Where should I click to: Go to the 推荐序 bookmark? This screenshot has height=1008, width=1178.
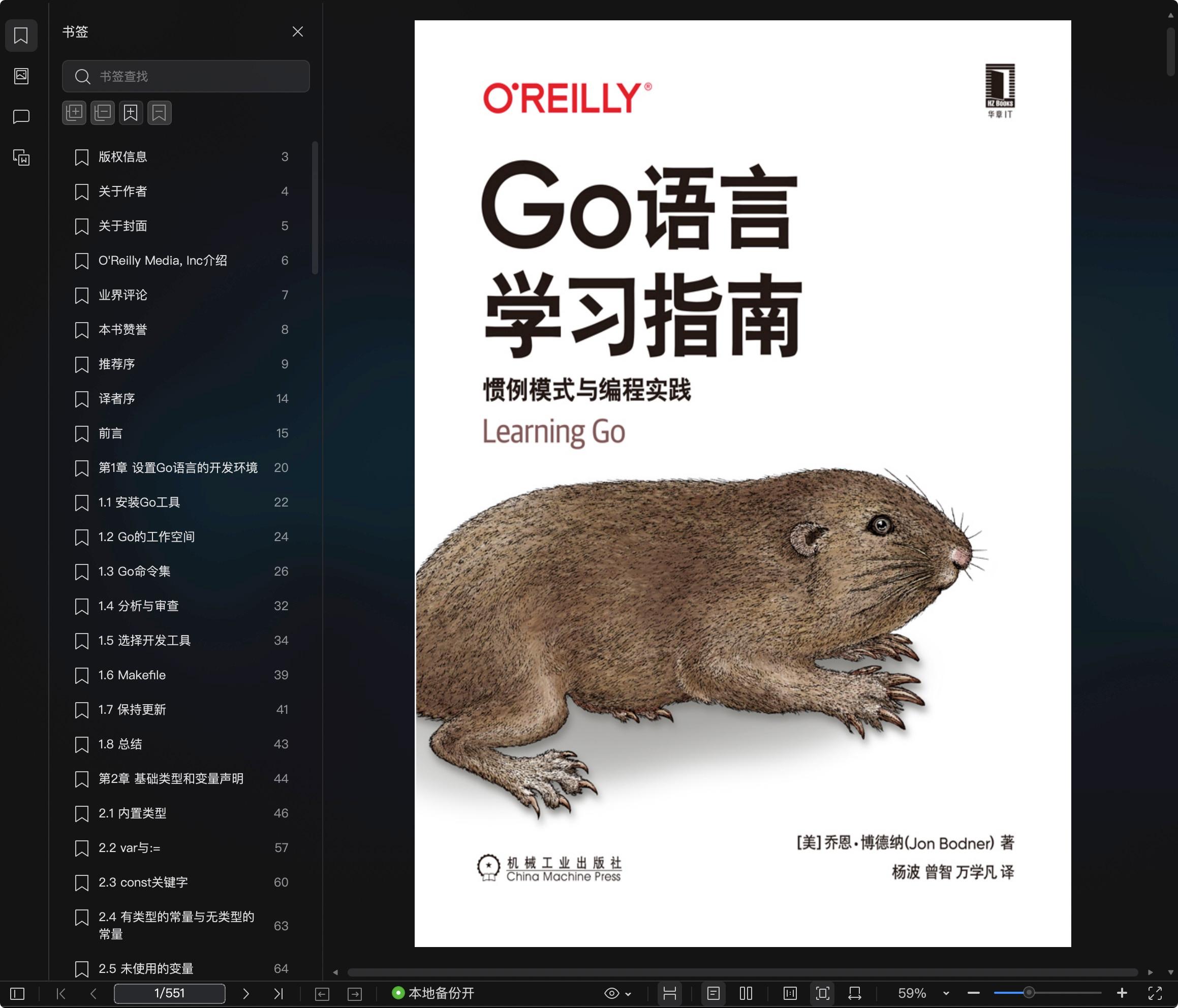(182, 364)
